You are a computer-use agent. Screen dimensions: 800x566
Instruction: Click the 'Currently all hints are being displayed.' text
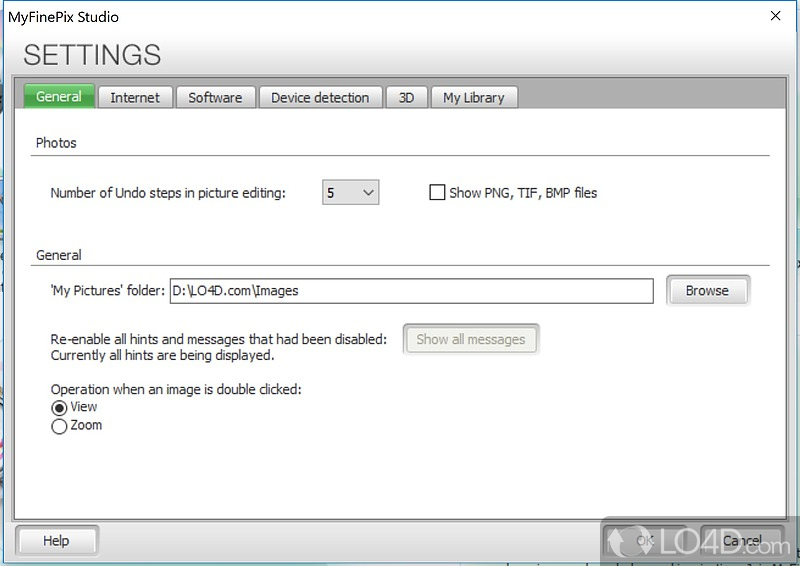tap(162, 355)
